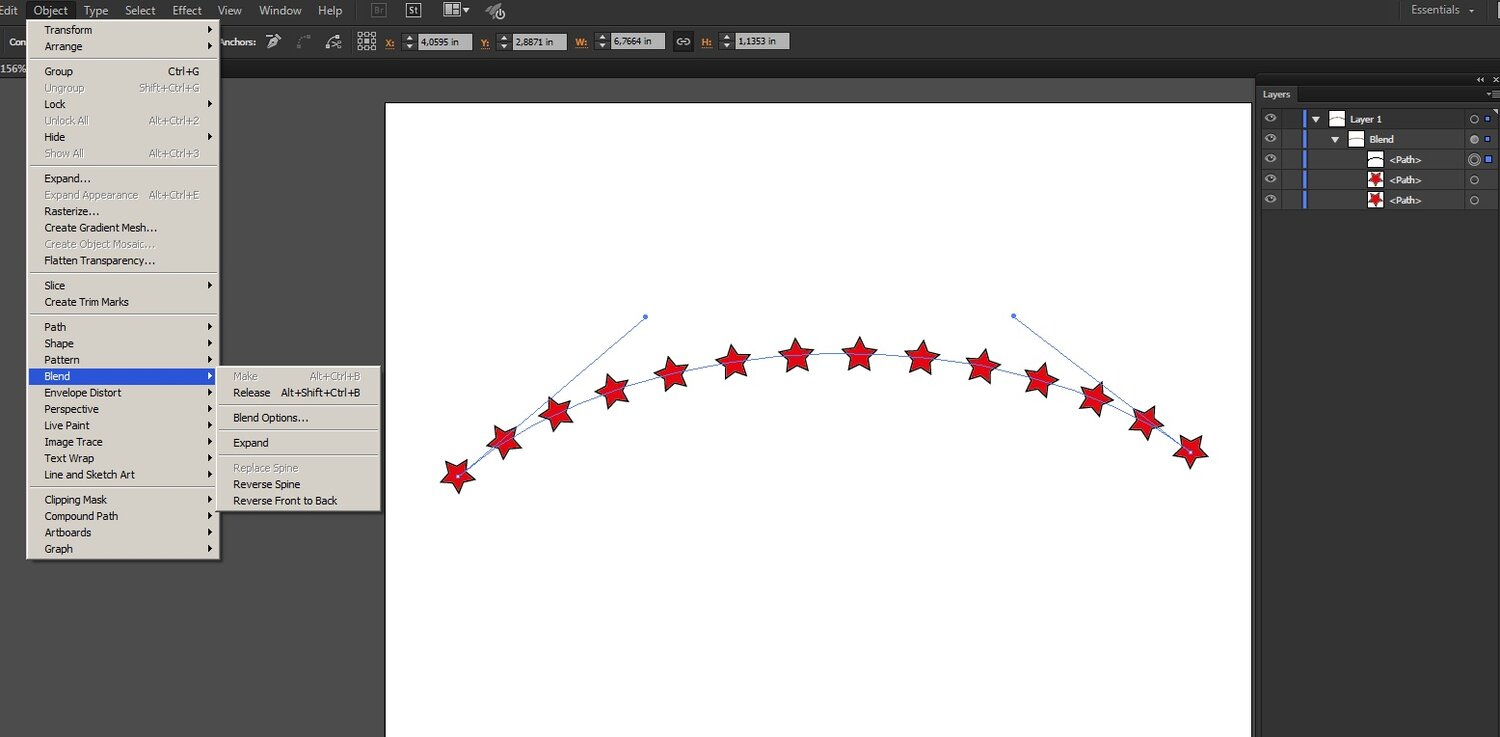Choose Reverse Front to Back

coord(298,501)
